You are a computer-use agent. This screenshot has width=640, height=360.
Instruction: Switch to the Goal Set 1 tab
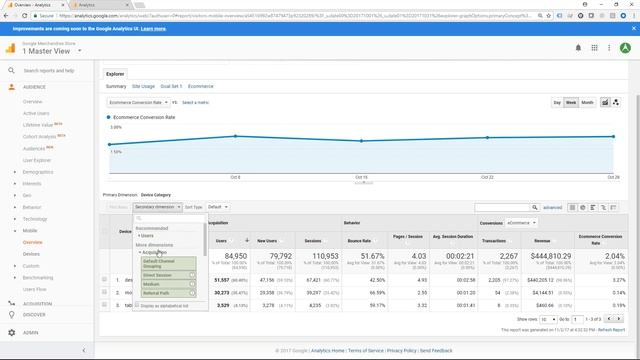(x=171, y=87)
